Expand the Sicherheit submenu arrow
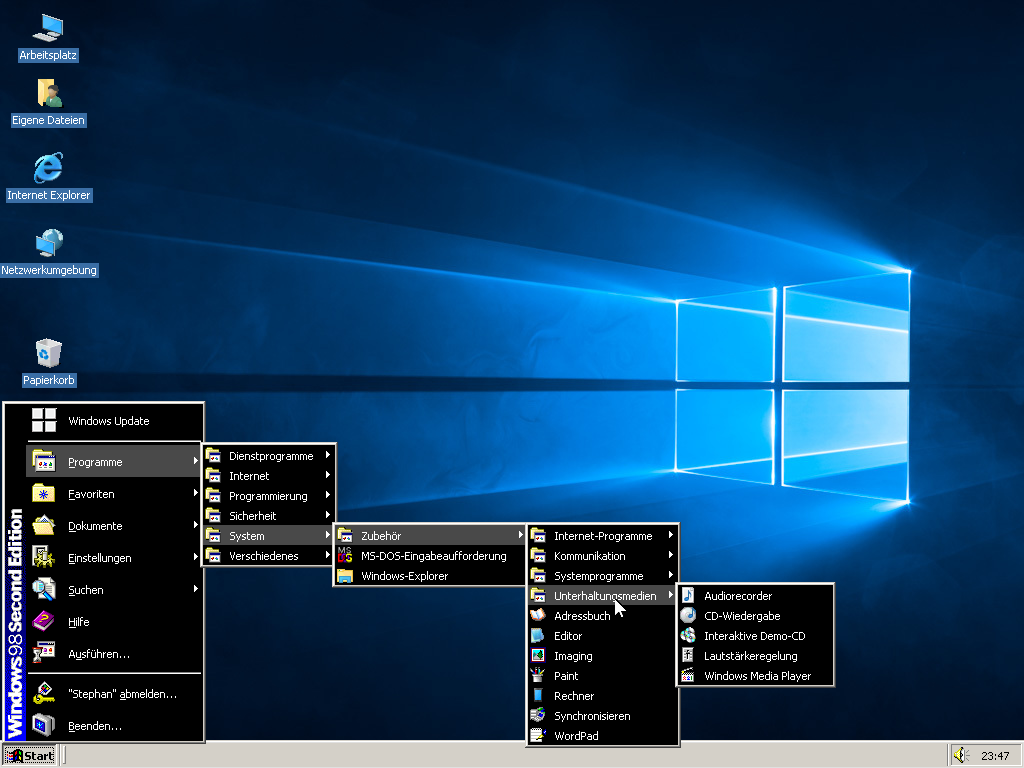 328,515
